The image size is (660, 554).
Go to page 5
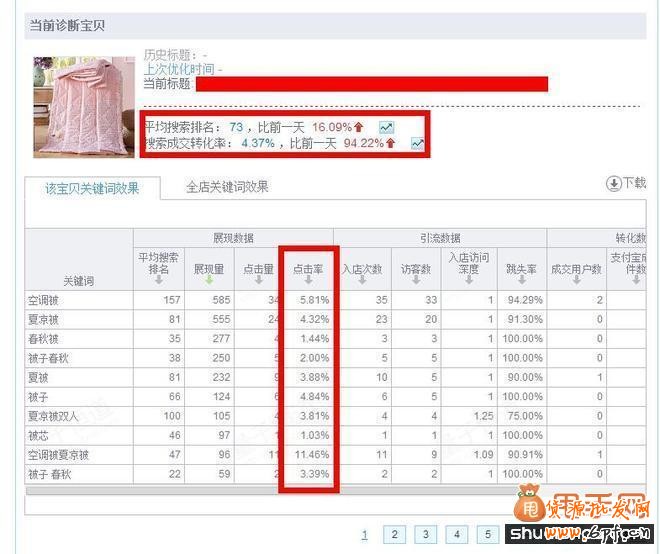[x=488, y=535]
